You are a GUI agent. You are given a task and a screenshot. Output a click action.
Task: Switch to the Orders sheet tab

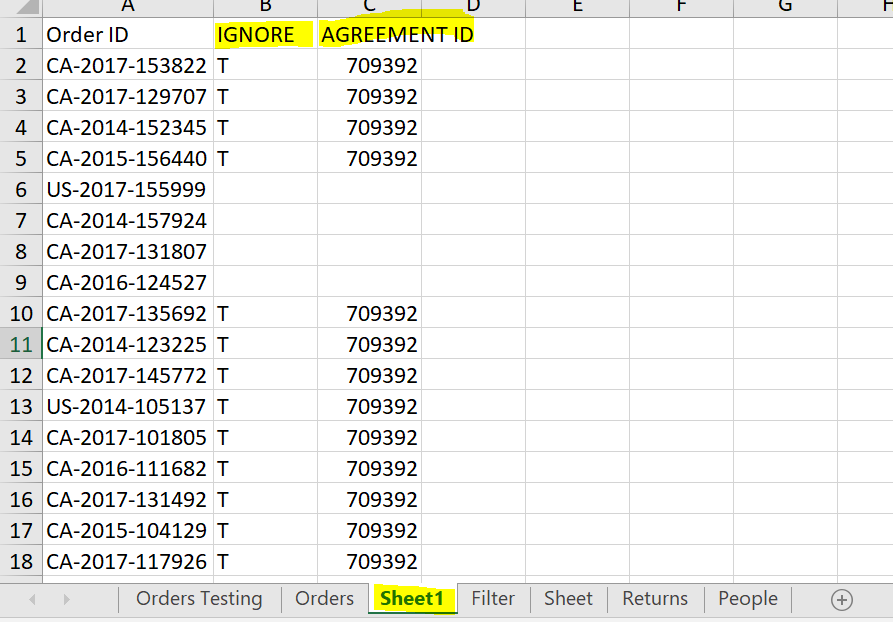pos(324,599)
